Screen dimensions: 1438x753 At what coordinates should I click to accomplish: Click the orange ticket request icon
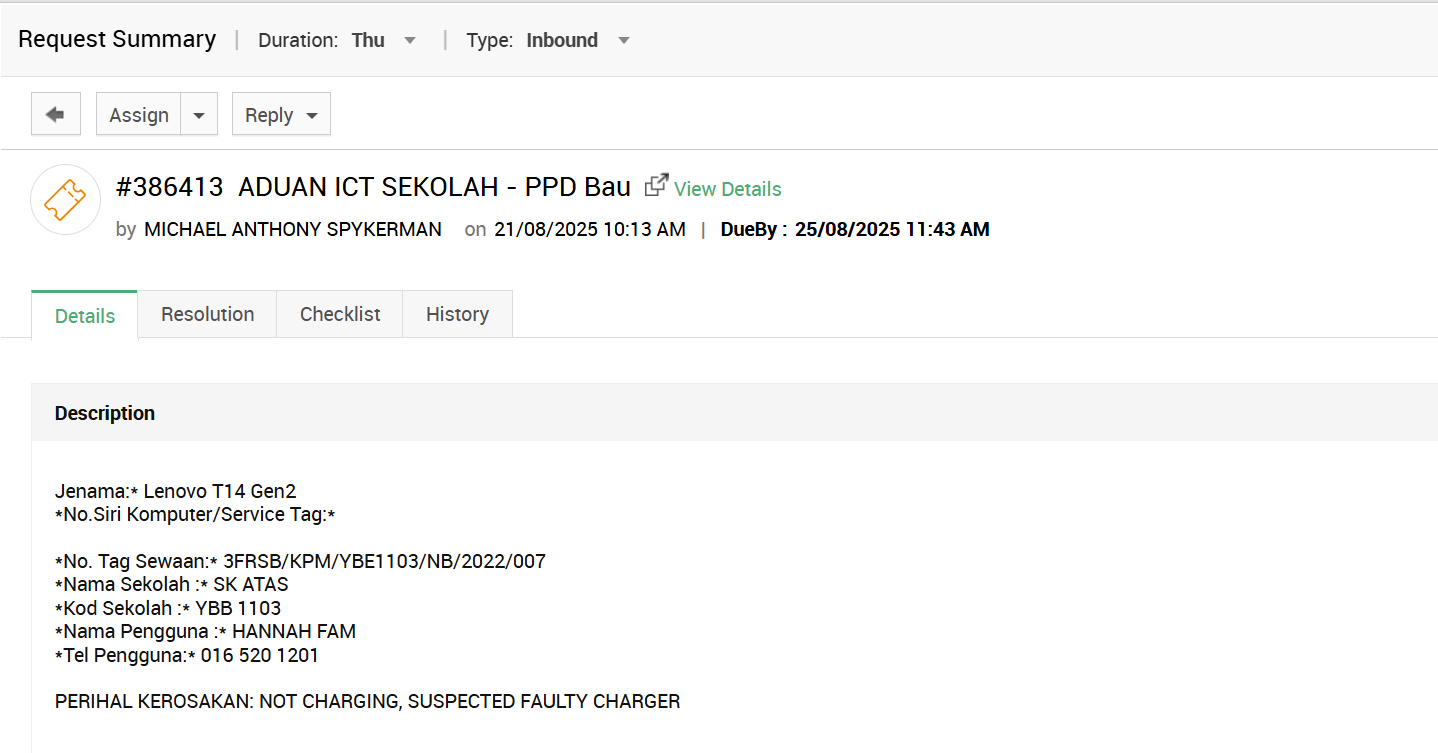(x=66, y=199)
